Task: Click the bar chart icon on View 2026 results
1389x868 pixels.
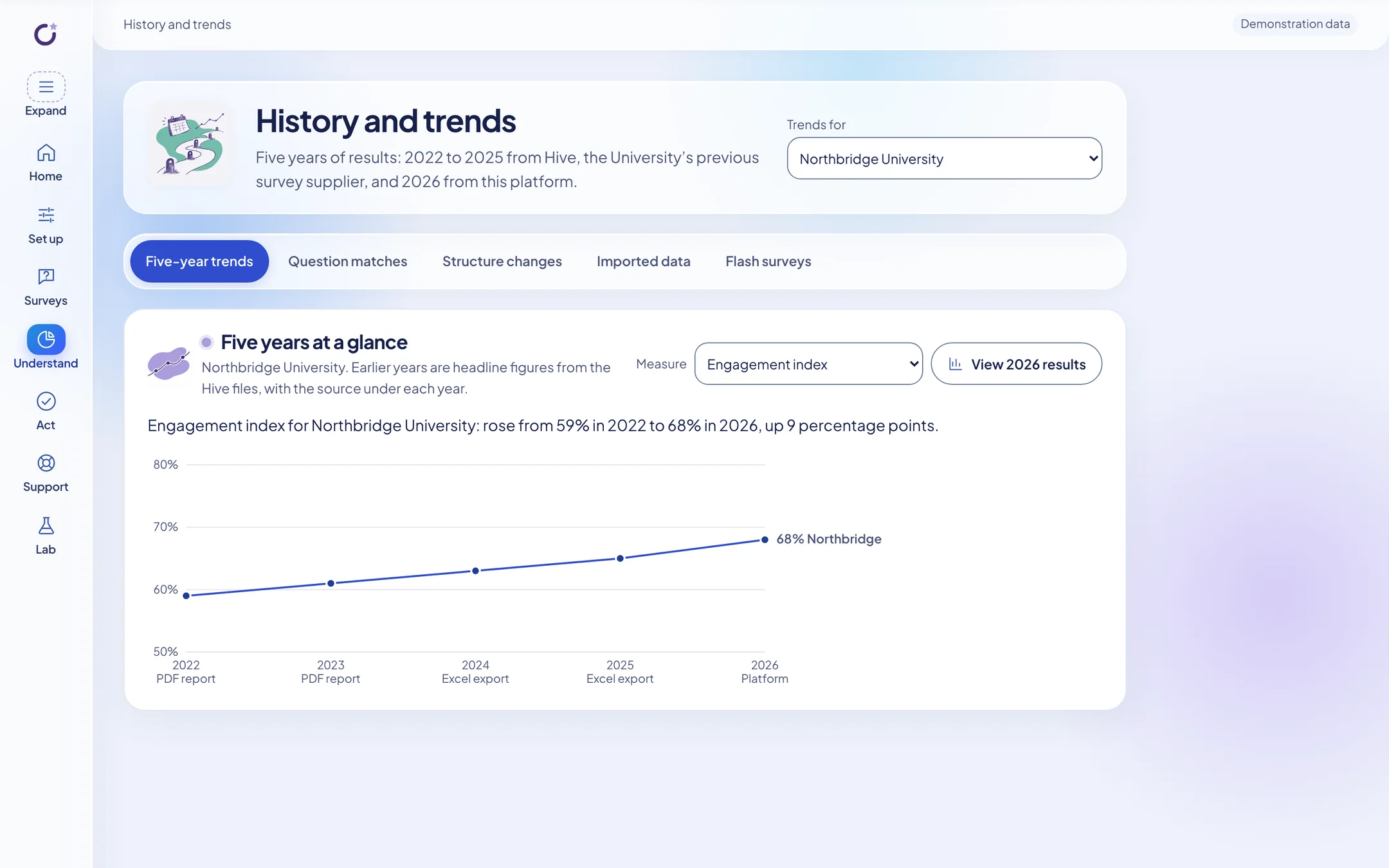Action: pyautogui.click(x=956, y=364)
